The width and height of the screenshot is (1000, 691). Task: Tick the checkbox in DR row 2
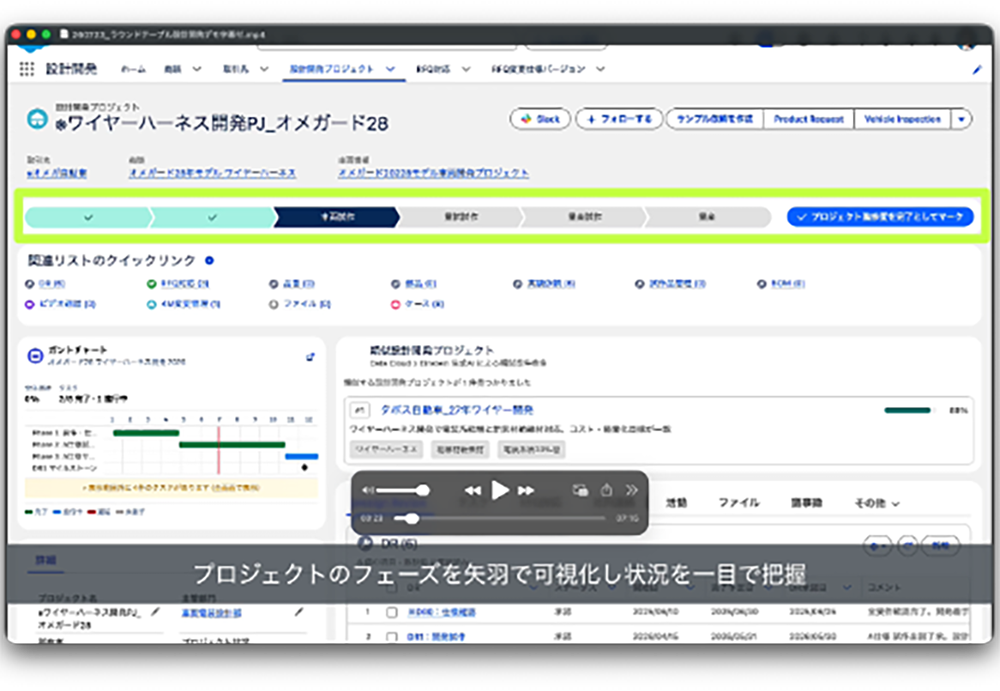click(392, 637)
